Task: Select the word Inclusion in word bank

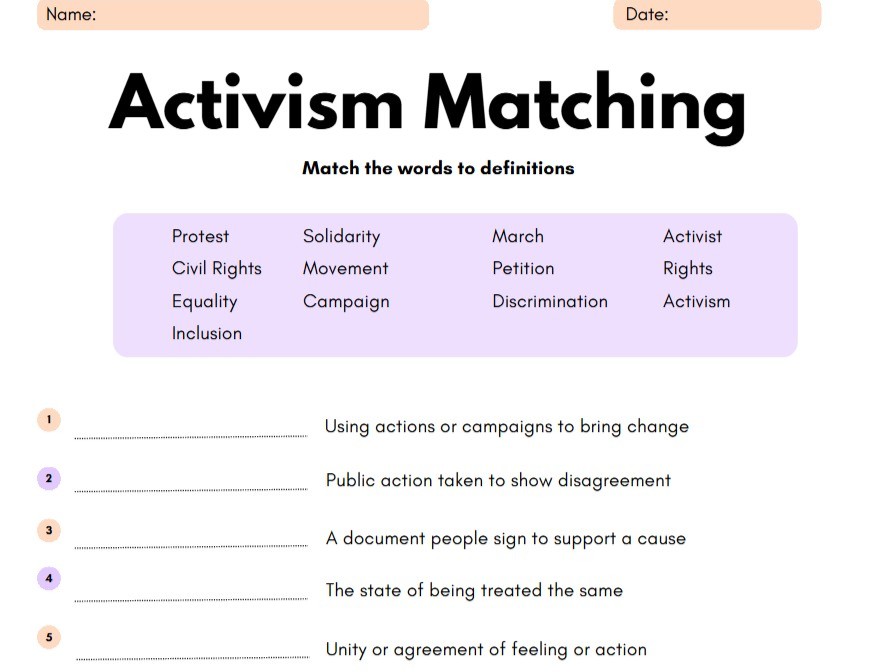Action: click(x=206, y=334)
